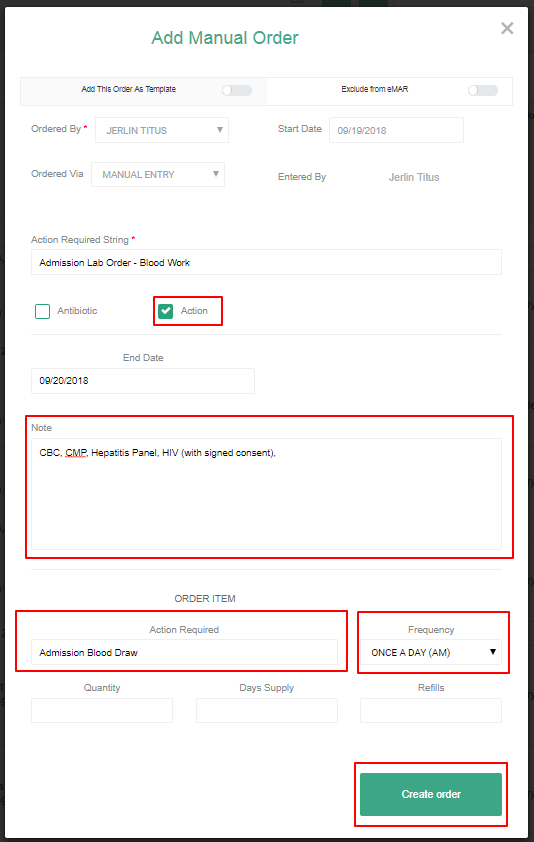Click the Ordered By dropdown arrow icon
Screen dimensions: 534x842
pyautogui.click(x=220, y=130)
